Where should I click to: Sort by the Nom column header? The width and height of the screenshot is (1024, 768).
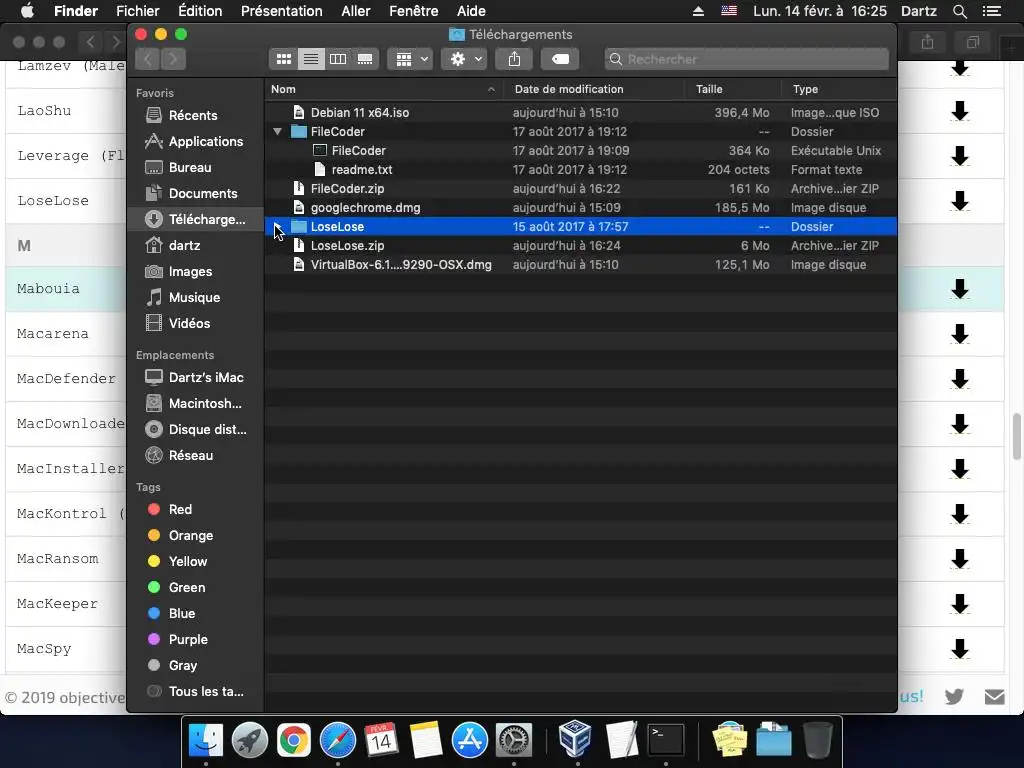383,89
